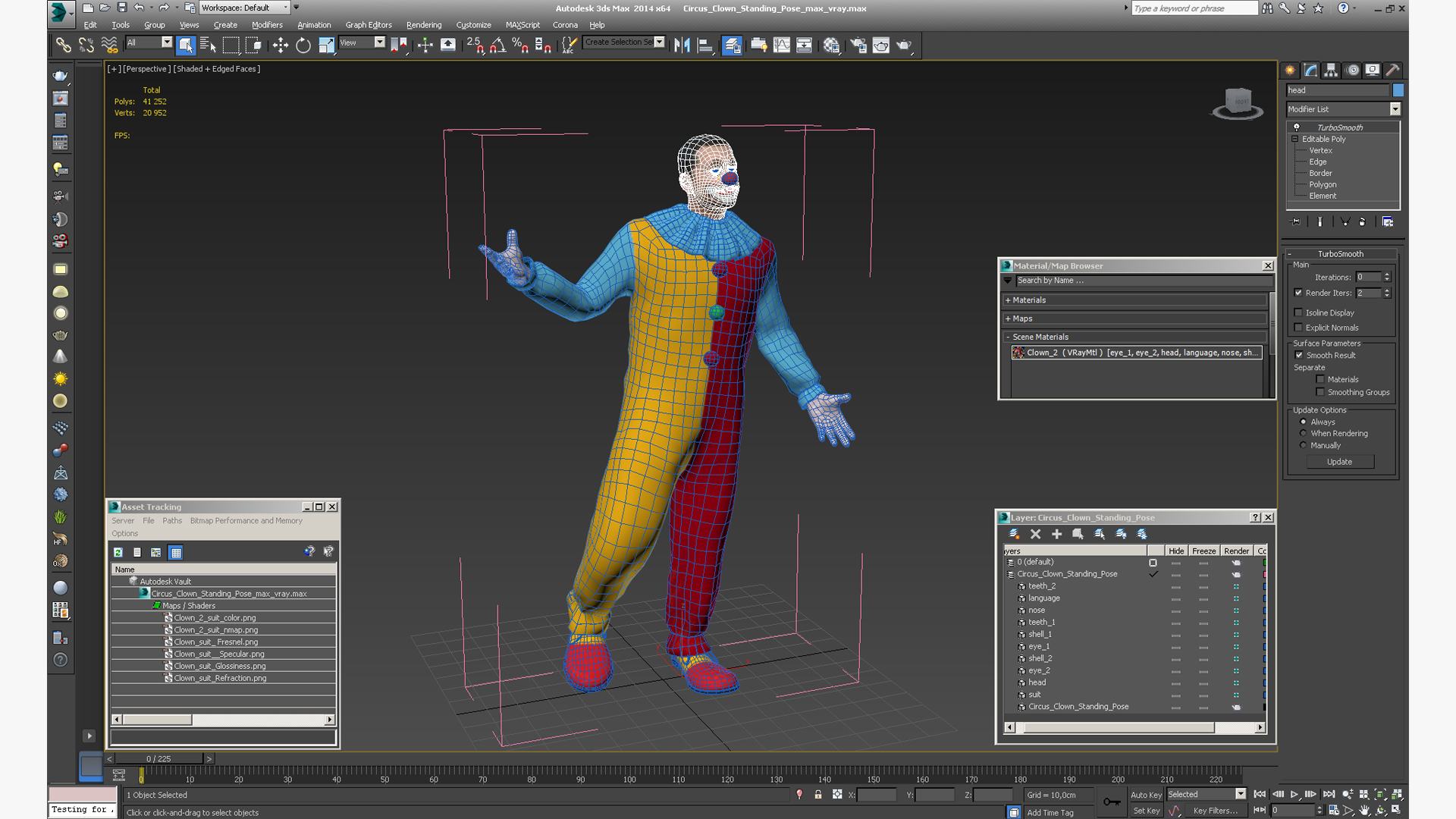Screen dimensions: 1456x819
Task: Open Paths menu in Asset Tracking
Action: [172, 521]
